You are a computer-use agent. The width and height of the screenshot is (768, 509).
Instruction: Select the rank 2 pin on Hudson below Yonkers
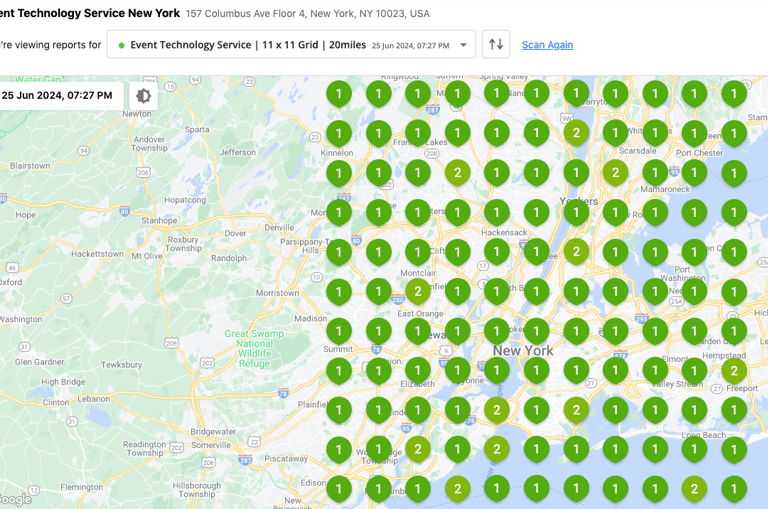576,252
